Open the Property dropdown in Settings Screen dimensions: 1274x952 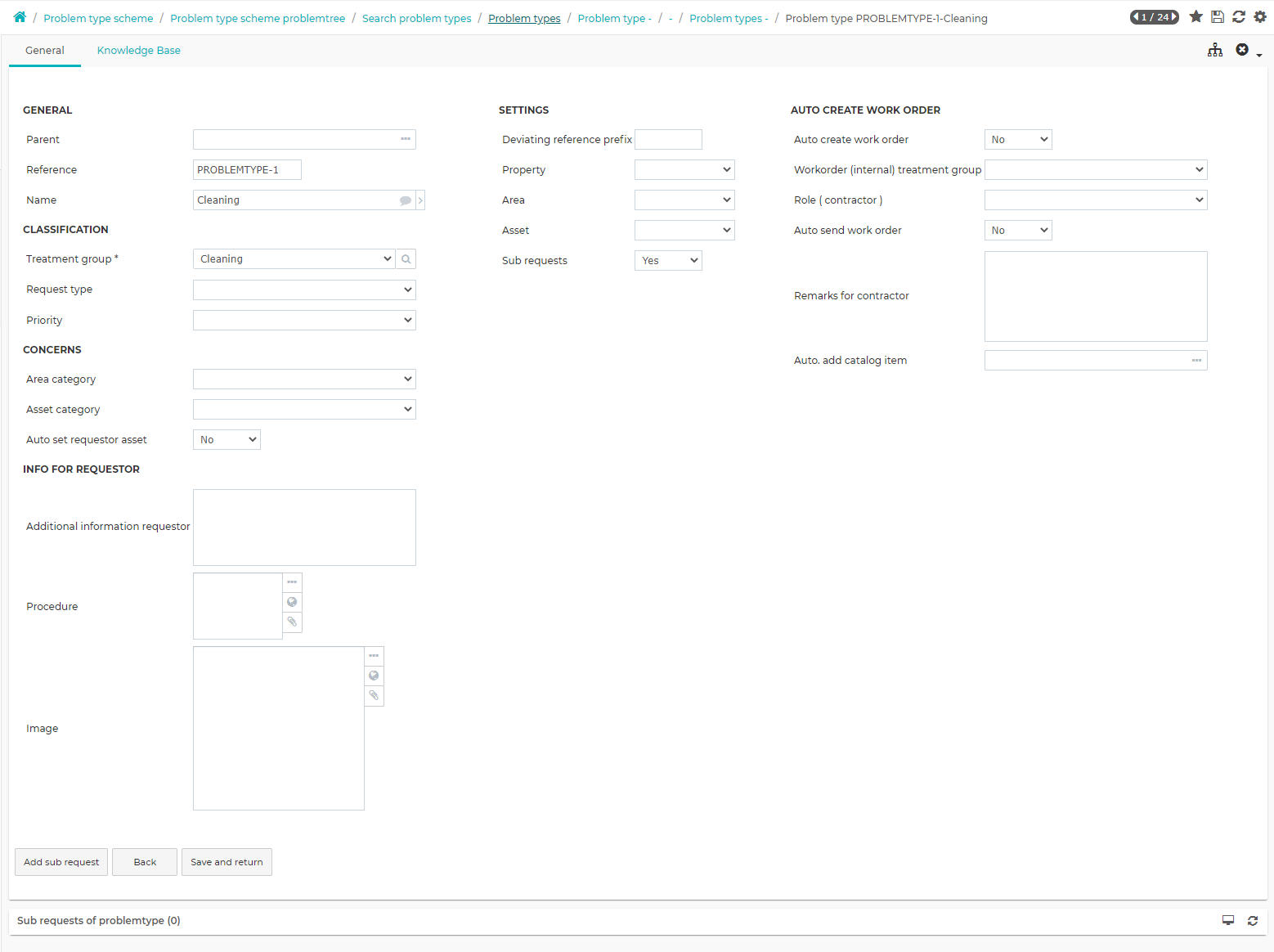(684, 170)
